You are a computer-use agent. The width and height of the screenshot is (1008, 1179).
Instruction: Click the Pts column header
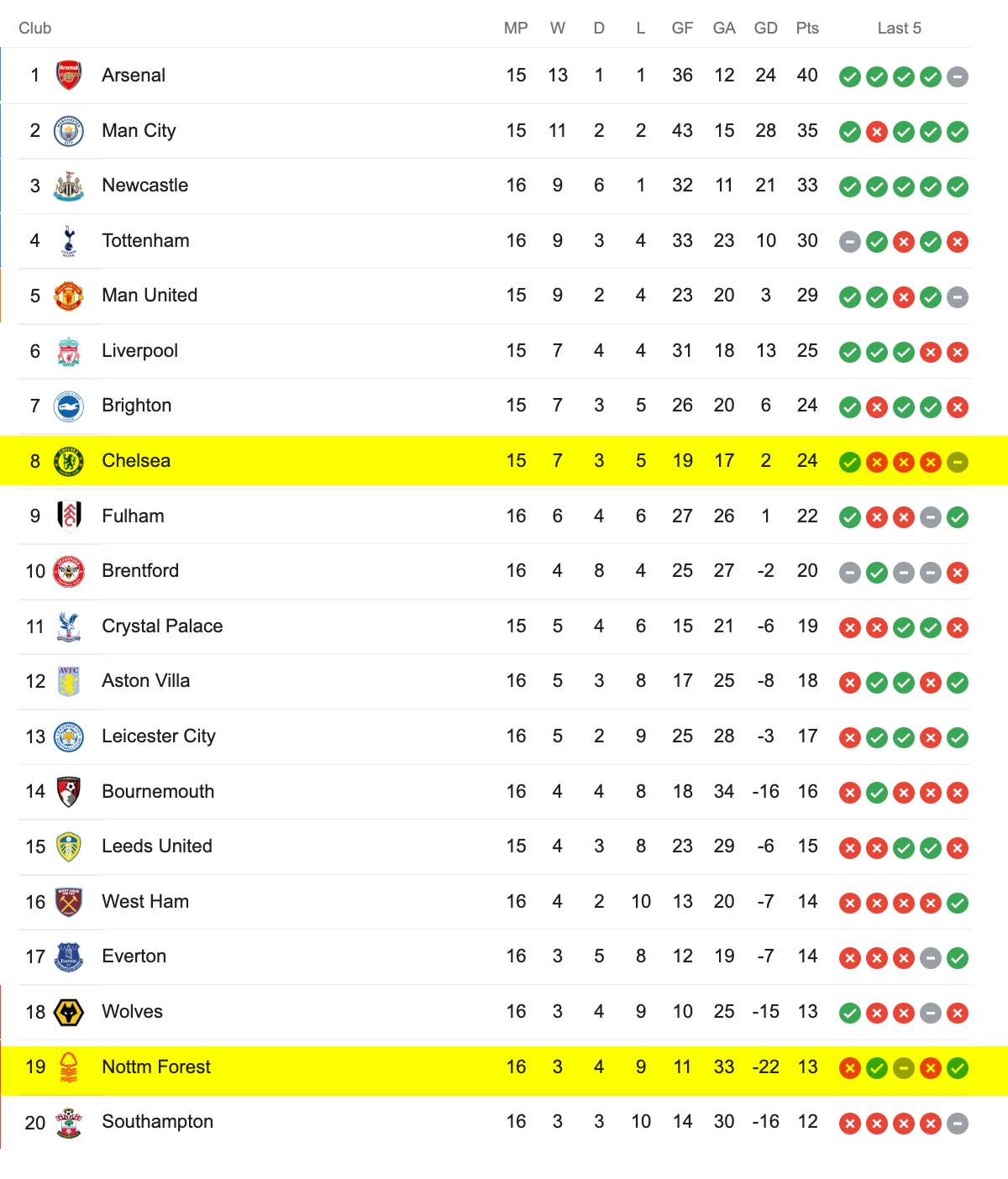807,28
